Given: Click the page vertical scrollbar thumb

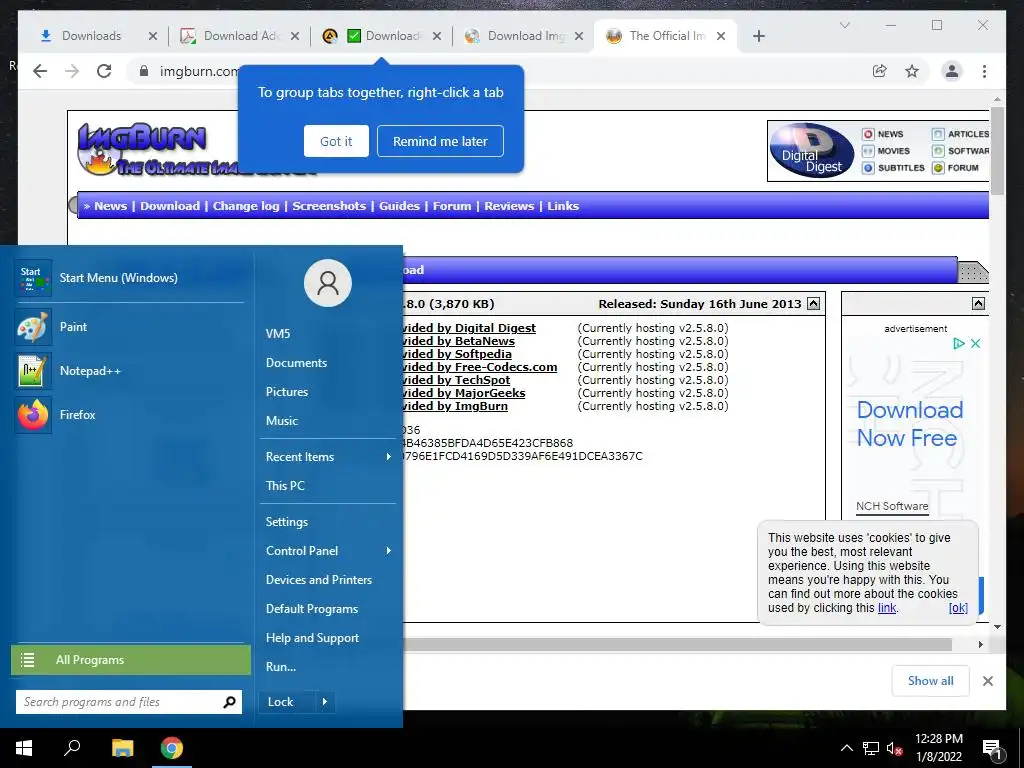Looking at the screenshot, I should [x=997, y=150].
